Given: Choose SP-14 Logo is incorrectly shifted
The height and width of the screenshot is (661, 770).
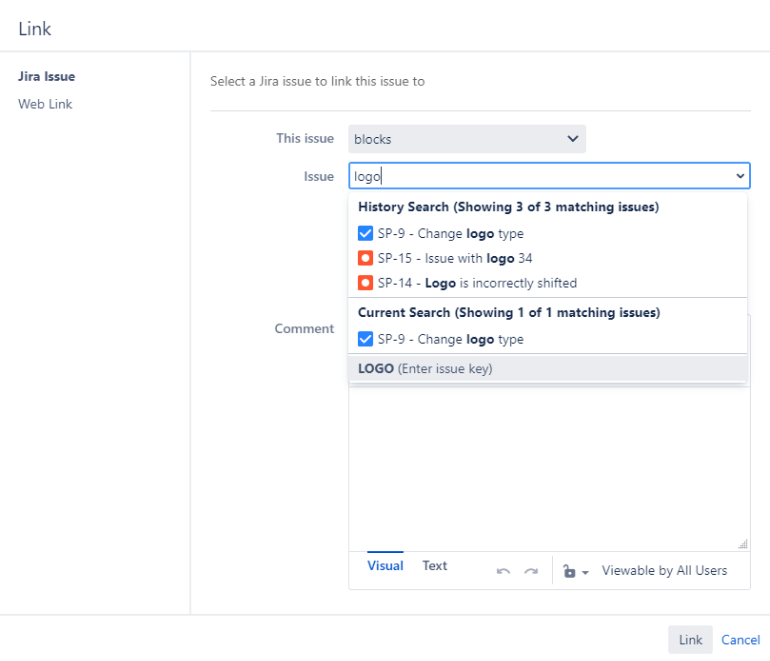Looking at the screenshot, I should click(x=548, y=283).
